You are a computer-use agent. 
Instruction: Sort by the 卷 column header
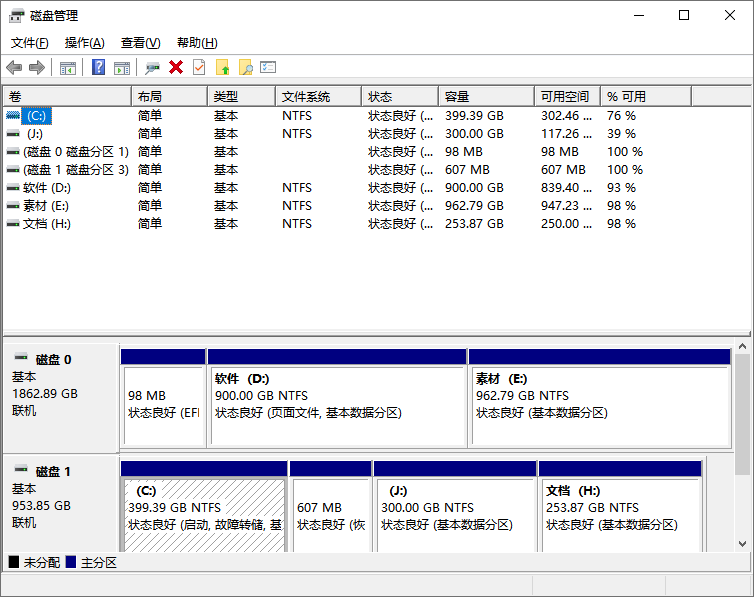coord(67,97)
